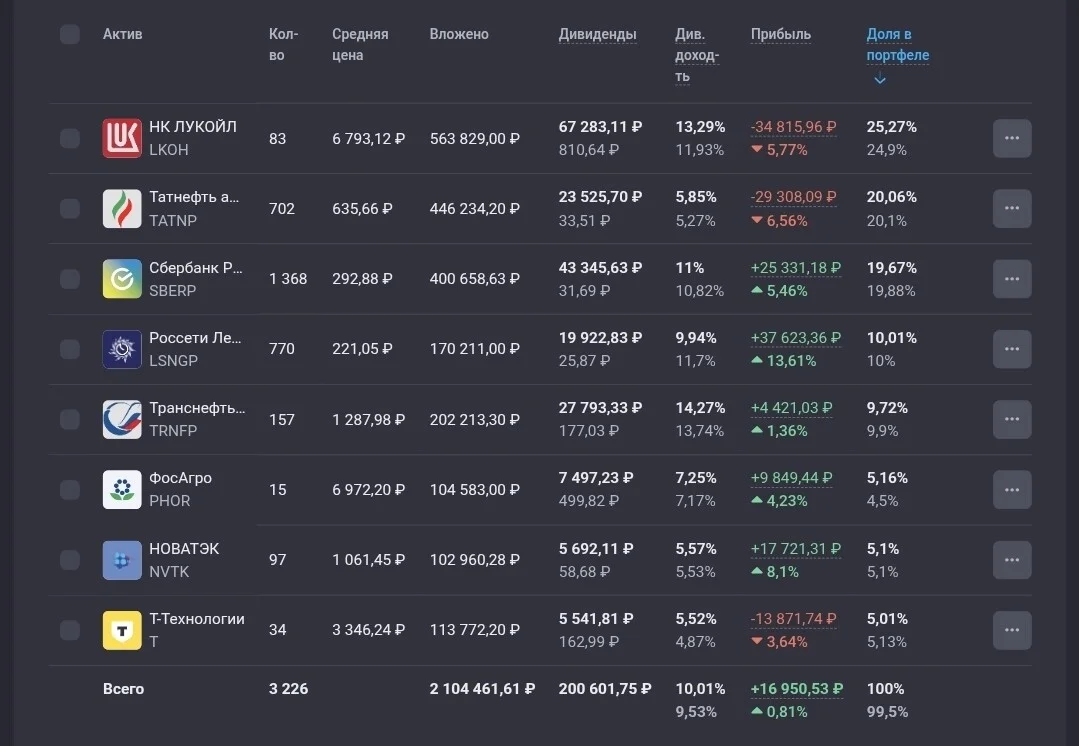Screen dimensions: 1079x746
Task: Check the Россети Ленэнерго row checkbox
Action: pyautogui.click(x=70, y=349)
